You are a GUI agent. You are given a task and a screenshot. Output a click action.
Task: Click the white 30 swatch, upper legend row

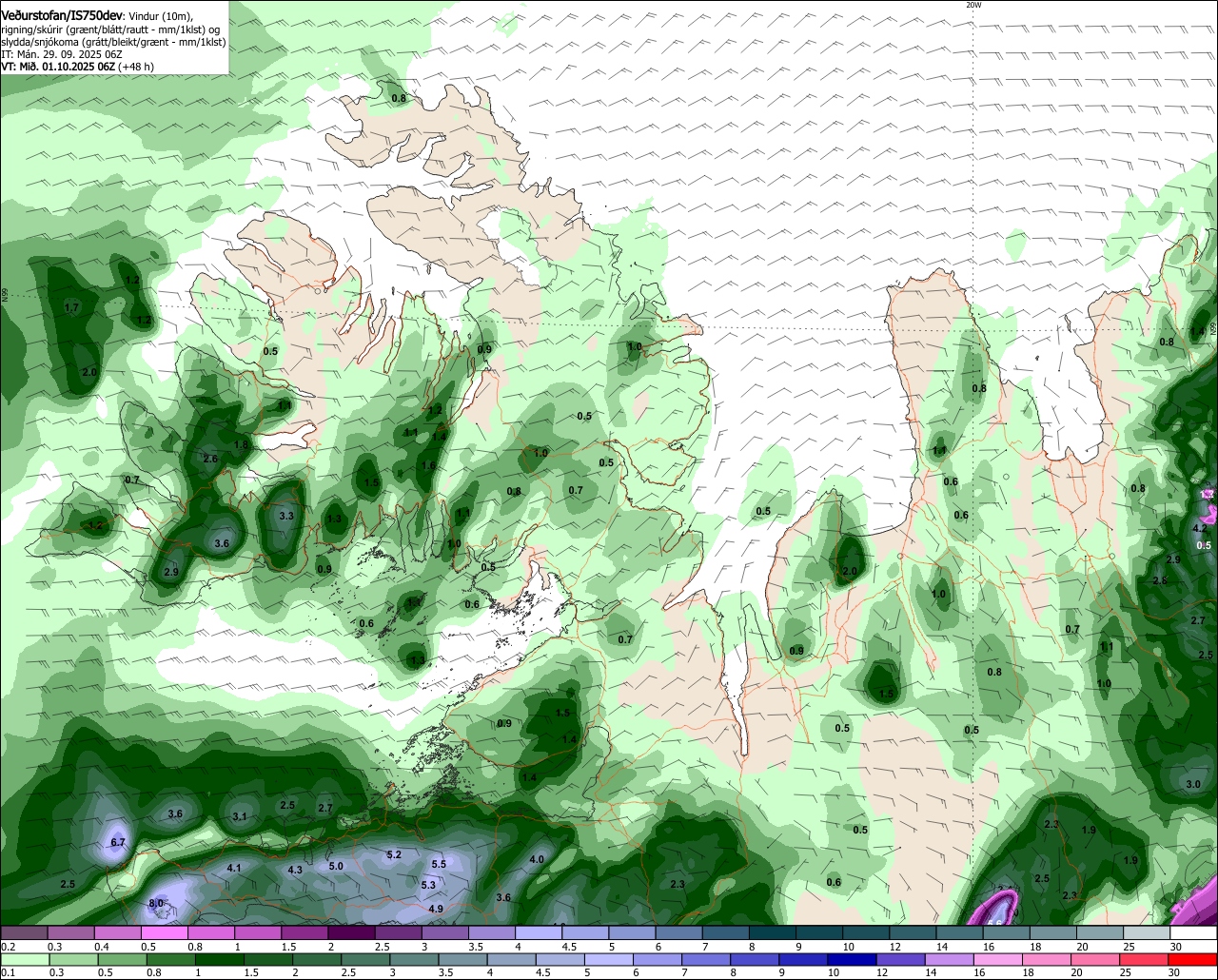point(1194,932)
